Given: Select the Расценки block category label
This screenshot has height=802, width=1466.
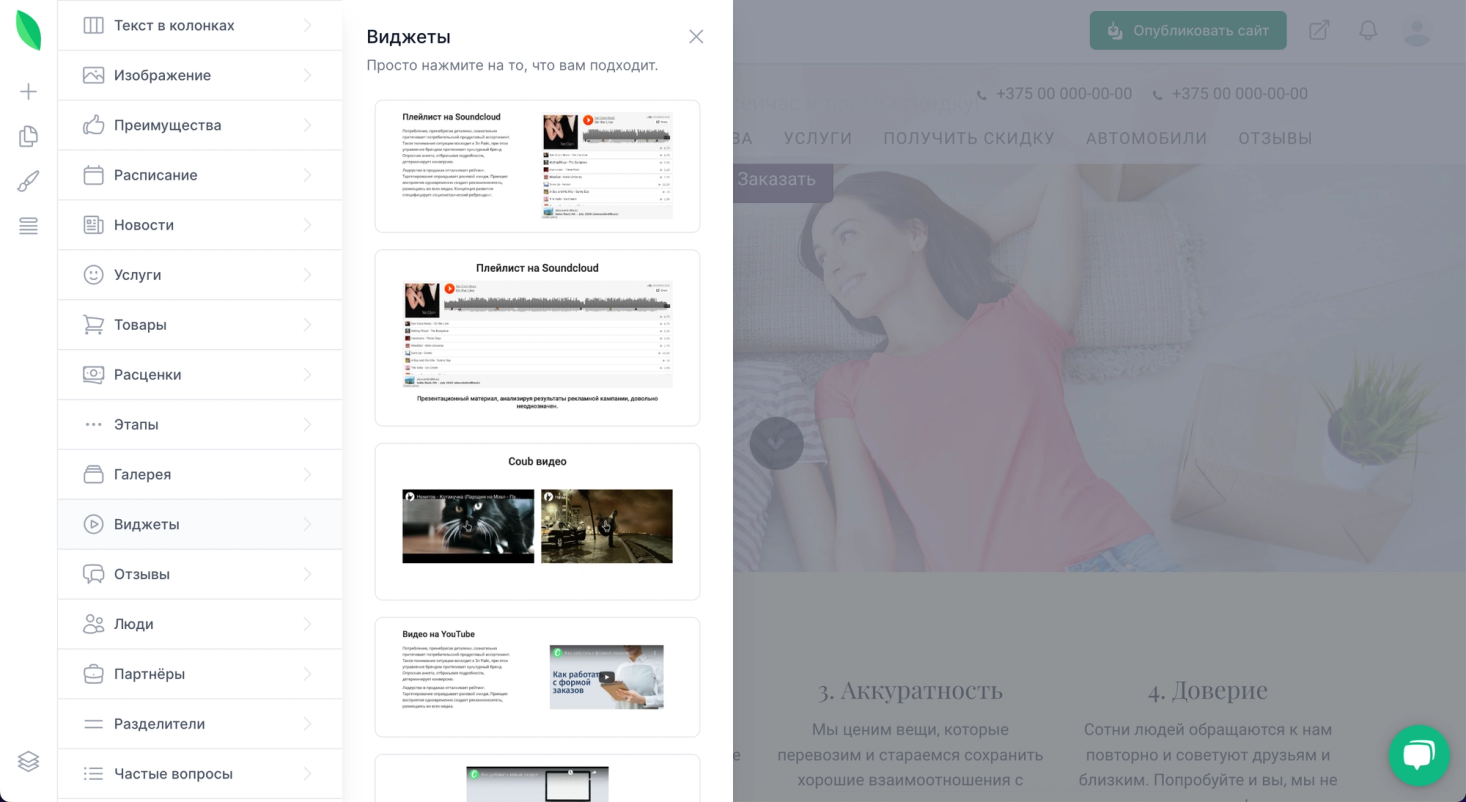Looking at the screenshot, I should 148,375.
